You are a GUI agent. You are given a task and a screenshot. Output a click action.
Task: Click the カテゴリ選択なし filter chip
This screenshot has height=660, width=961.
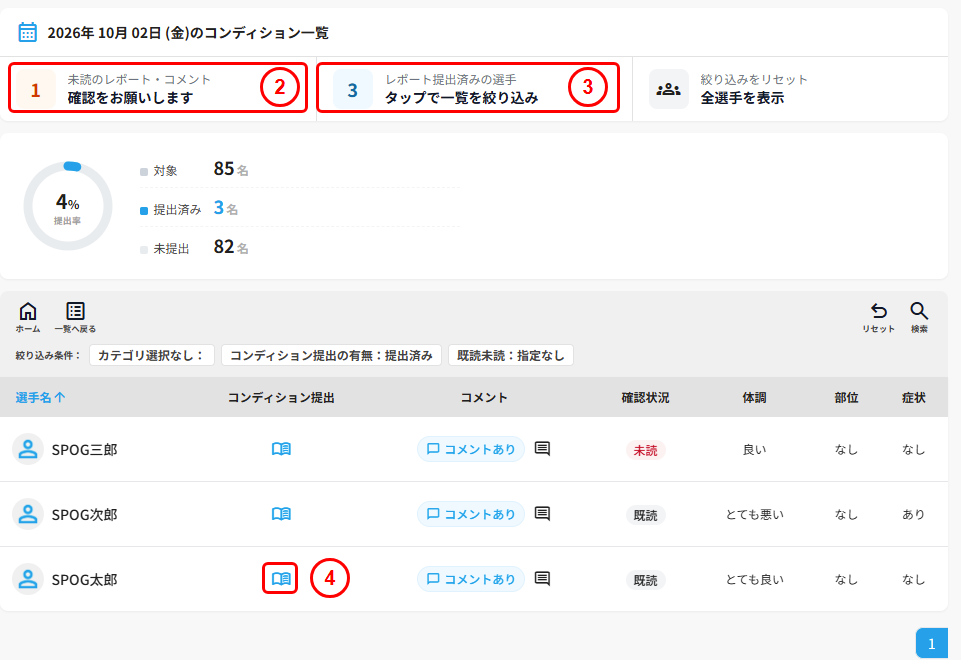(x=151, y=355)
